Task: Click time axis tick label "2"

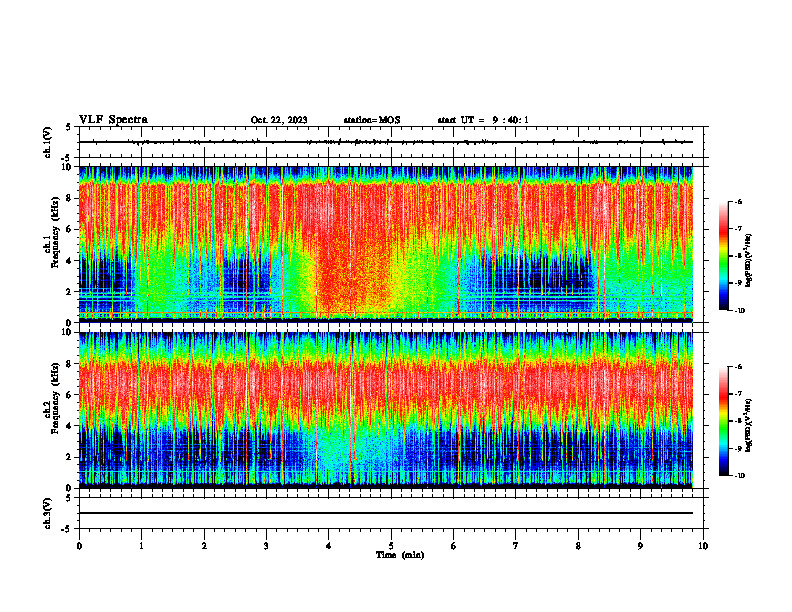Action: [204, 546]
